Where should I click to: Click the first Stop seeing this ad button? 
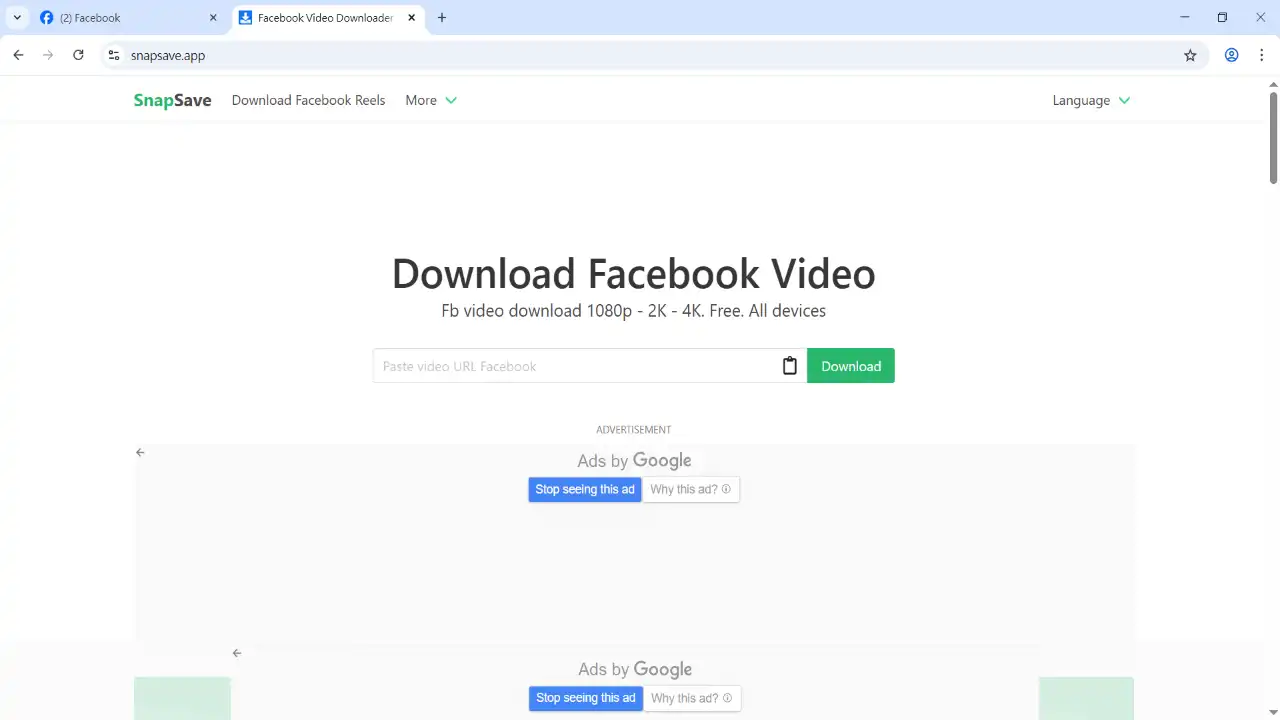584,490
